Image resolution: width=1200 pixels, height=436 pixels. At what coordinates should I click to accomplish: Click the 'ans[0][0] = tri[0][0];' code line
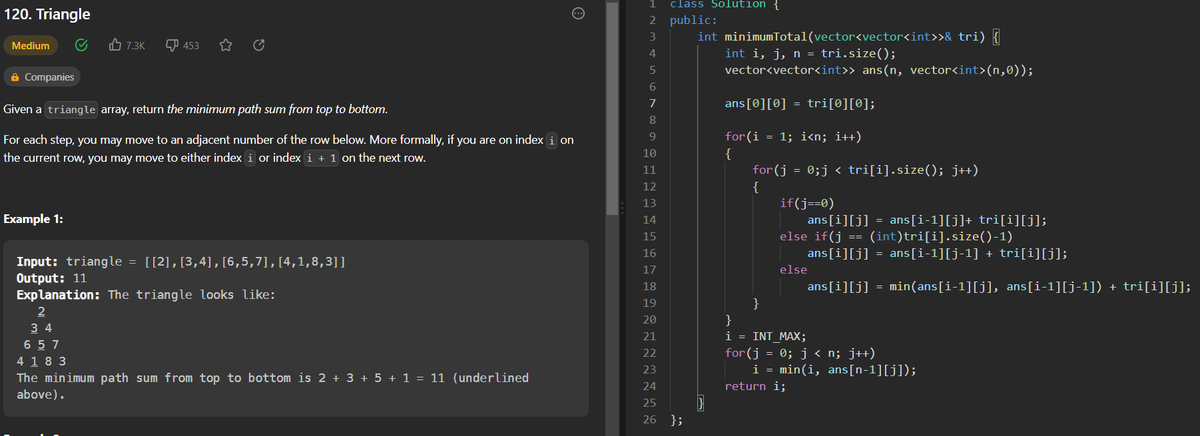tap(802, 104)
